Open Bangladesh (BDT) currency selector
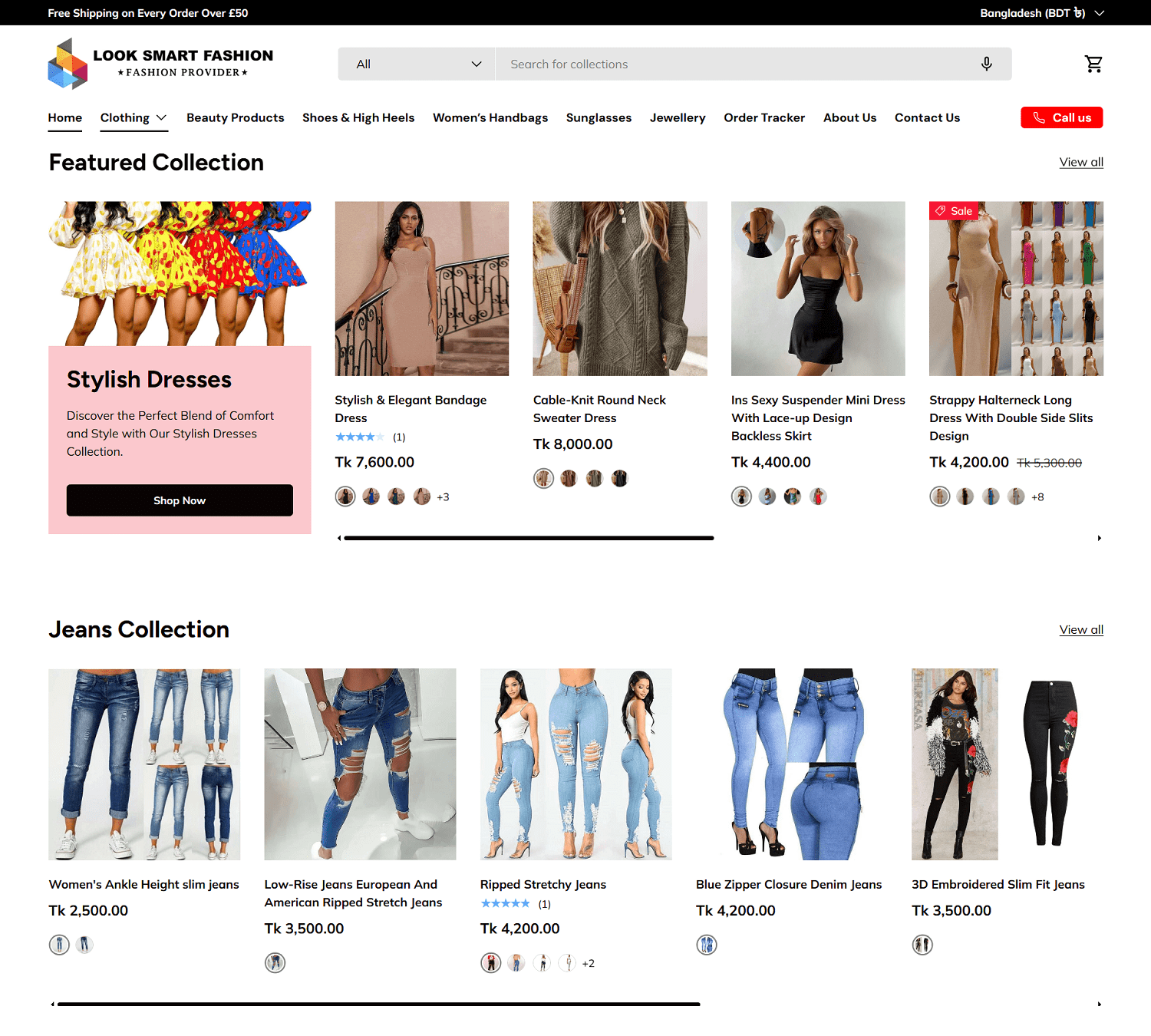This screenshot has height=1036, width=1151. pos(1041,13)
